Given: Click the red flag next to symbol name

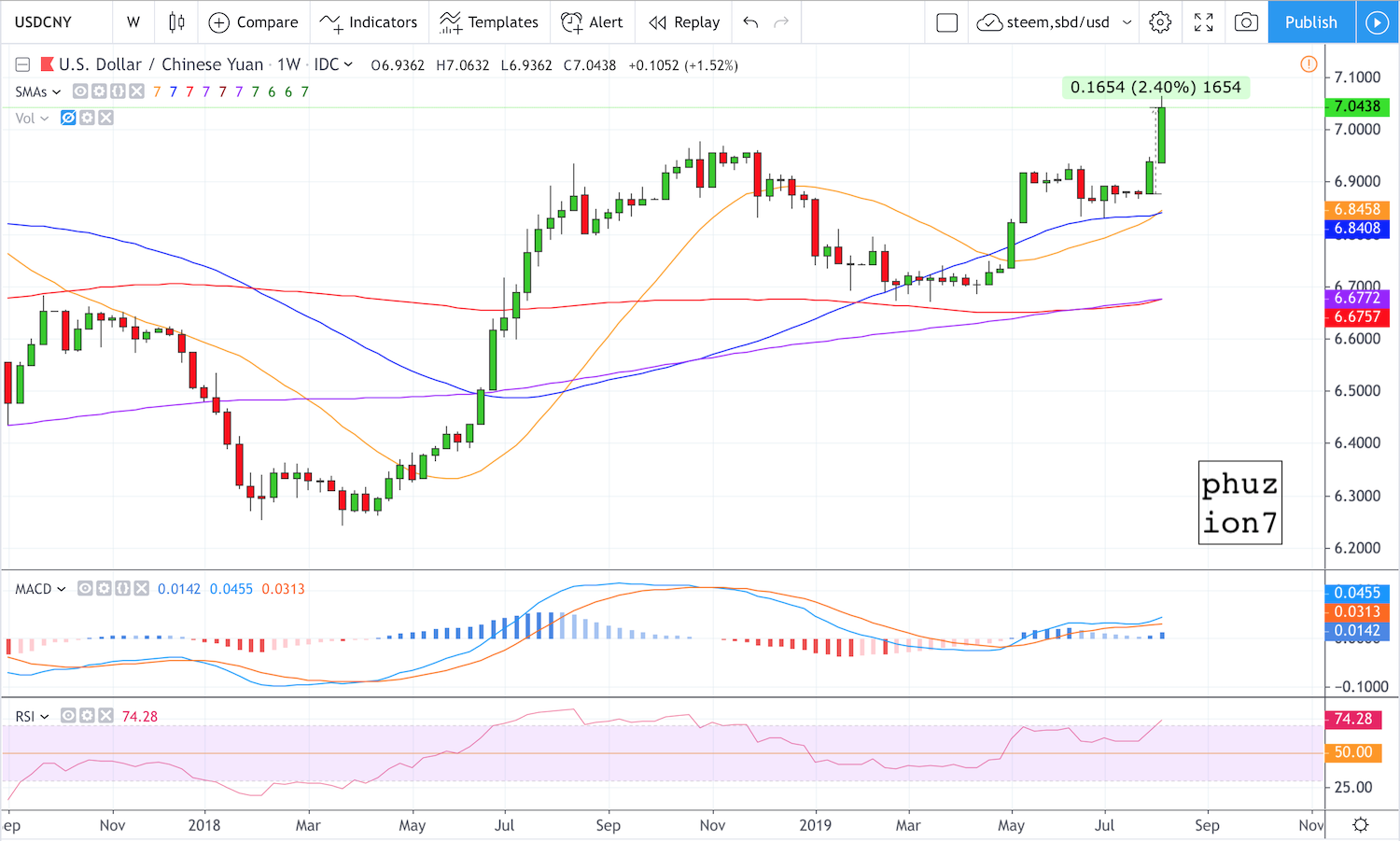Looking at the screenshot, I should 47,64.
